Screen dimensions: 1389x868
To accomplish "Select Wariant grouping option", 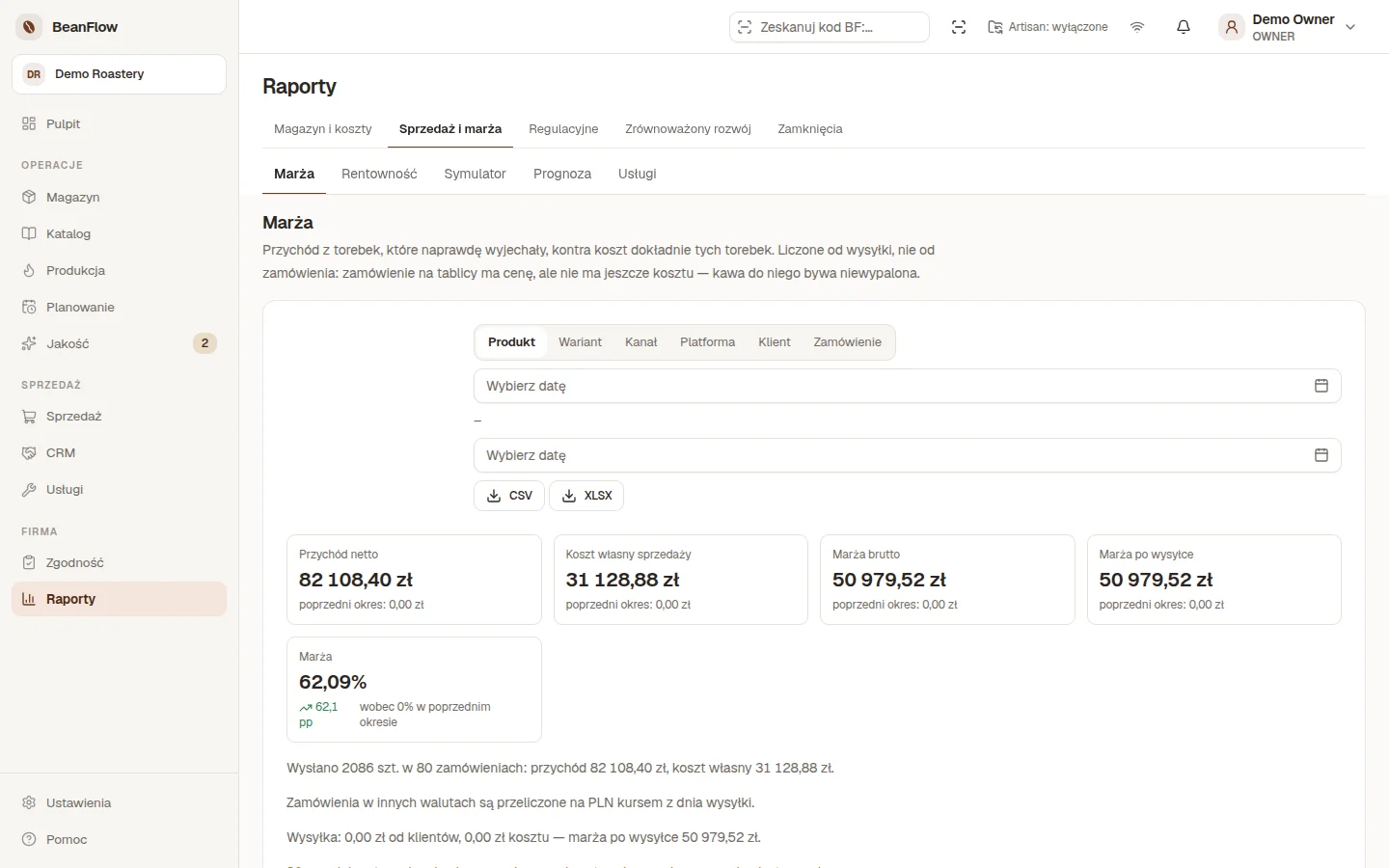I will pos(580,342).
